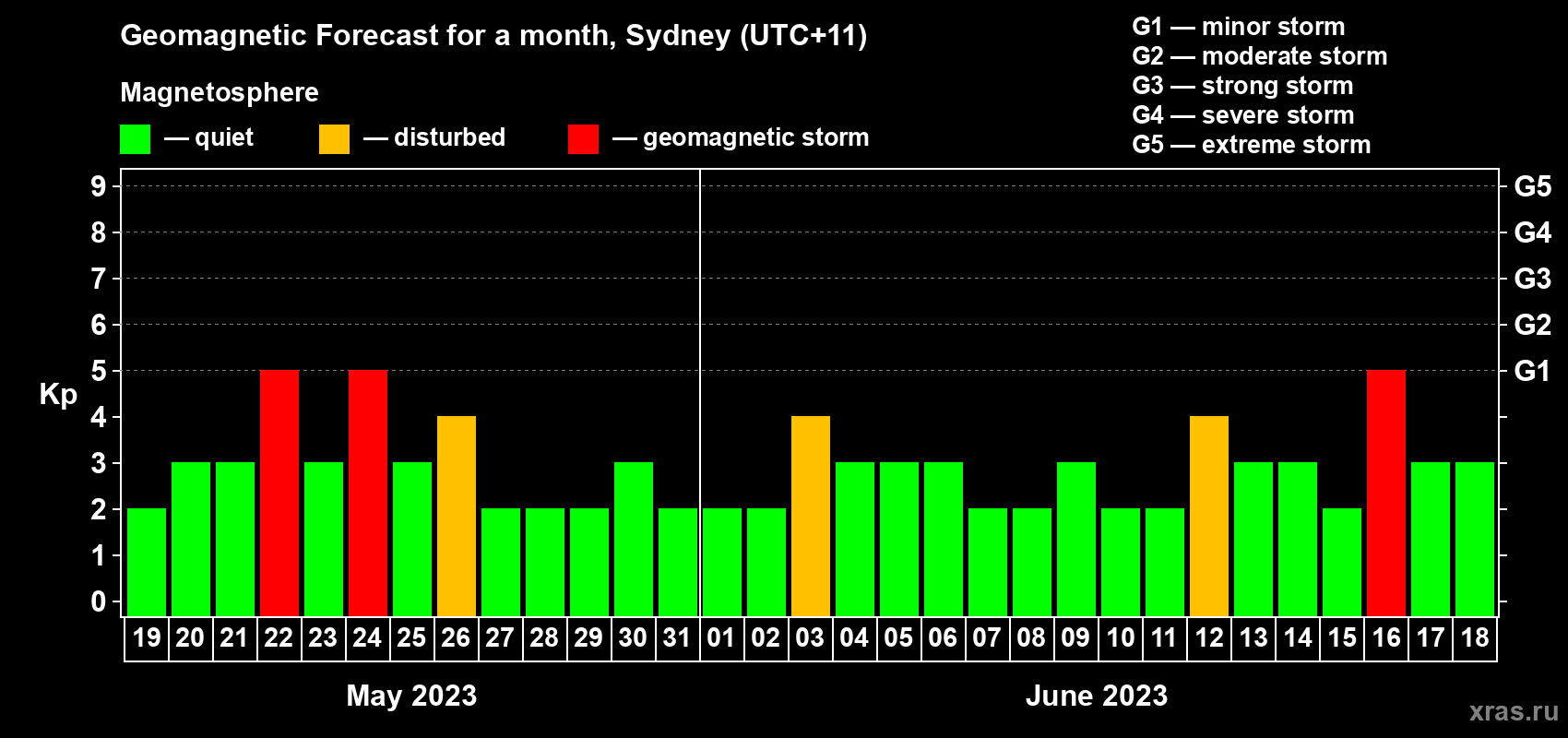1568x738 pixels.
Task: Click the red geomagnetic storm legend swatch
Action: coord(584,139)
